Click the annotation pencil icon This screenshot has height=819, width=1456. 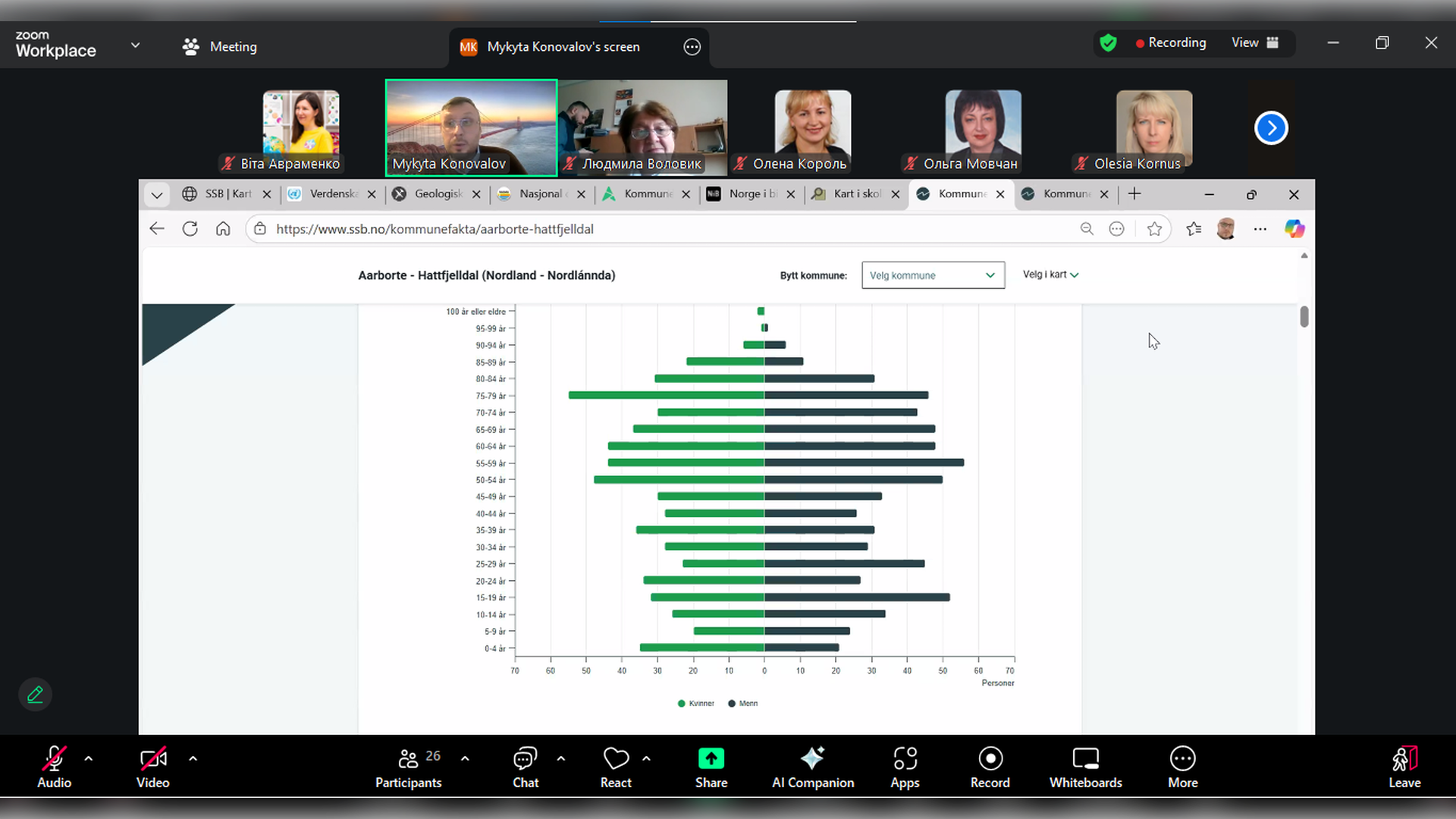coord(35,695)
